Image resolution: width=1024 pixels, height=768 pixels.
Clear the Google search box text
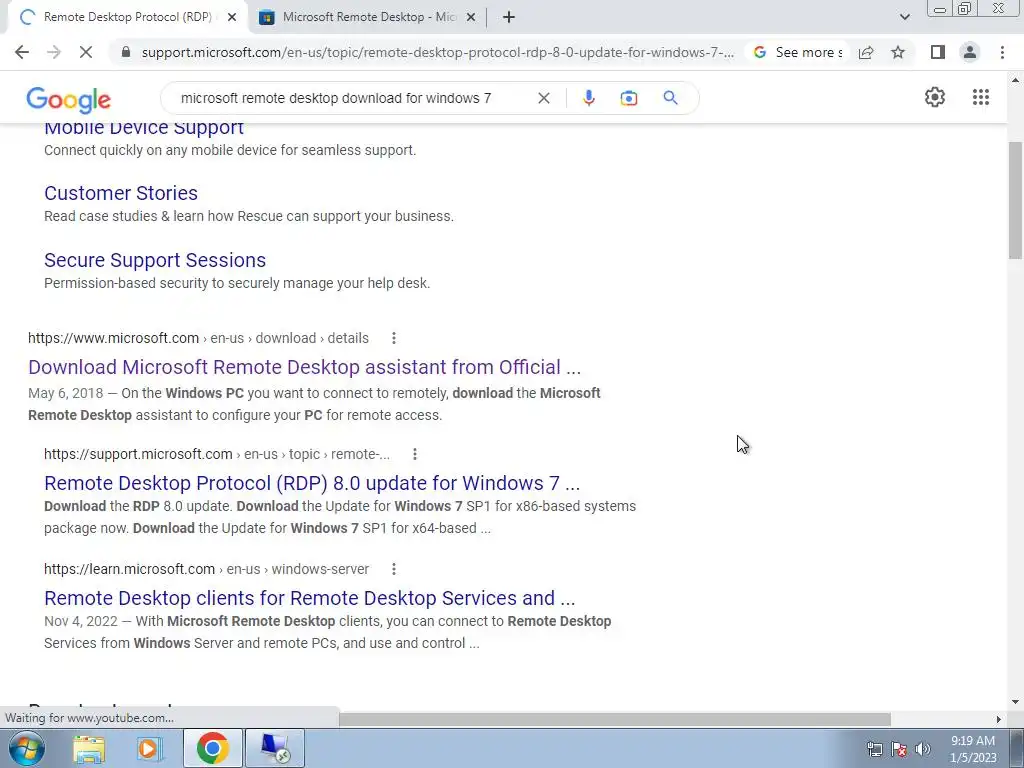pyautogui.click(x=543, y=98)
